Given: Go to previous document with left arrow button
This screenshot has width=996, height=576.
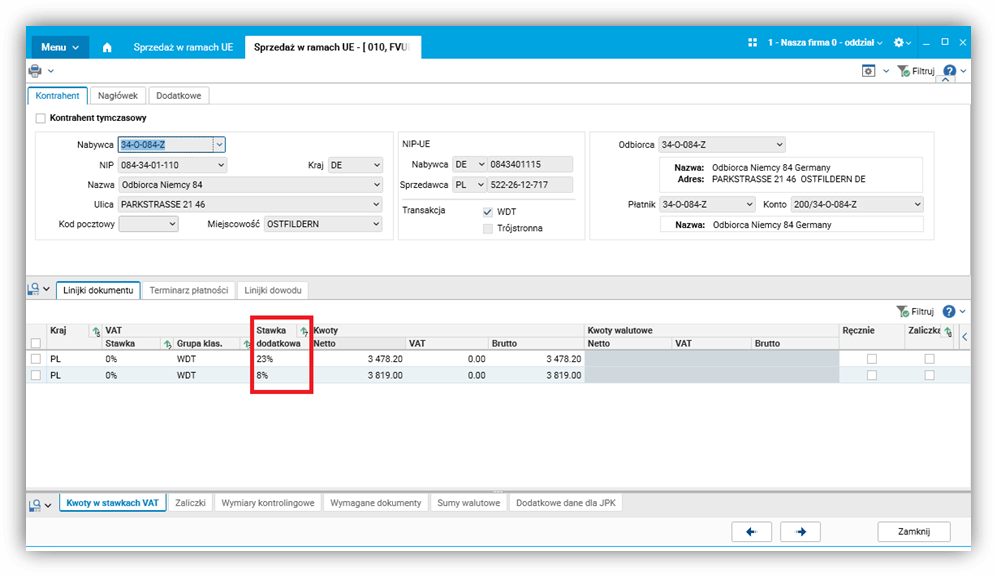Looking at the screenshot, I should coord(751,532).
